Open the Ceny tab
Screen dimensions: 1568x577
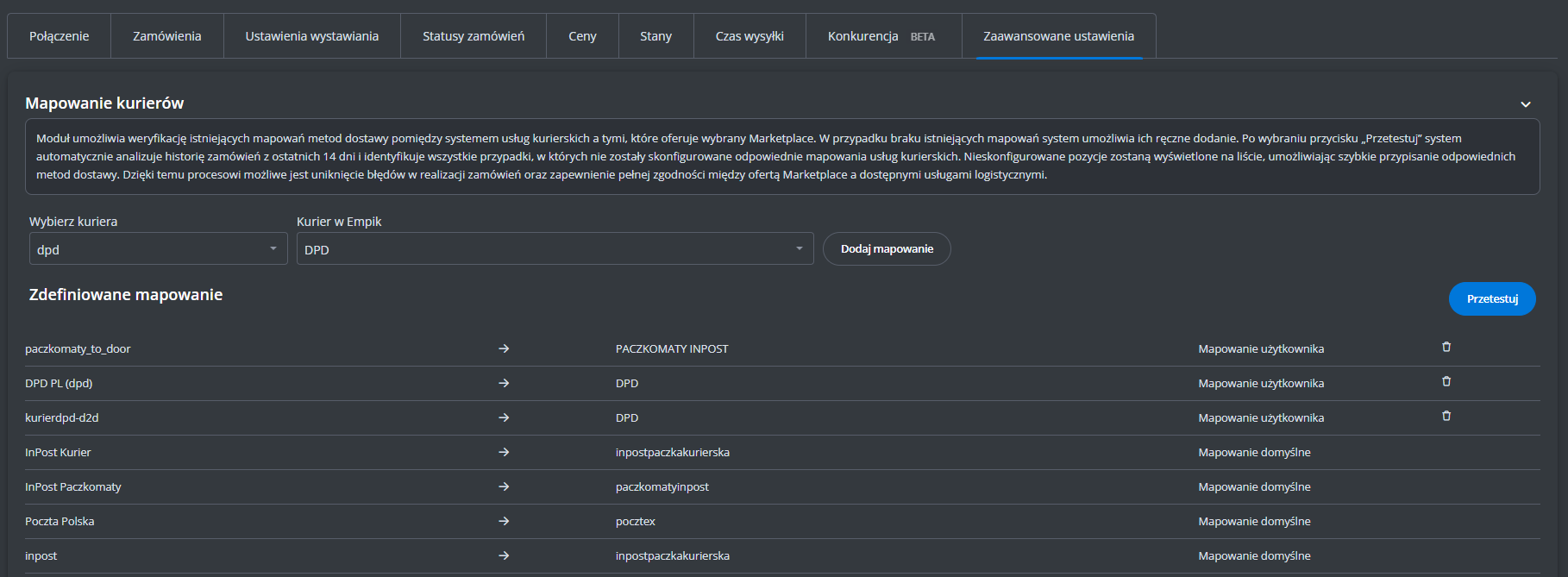582,36
